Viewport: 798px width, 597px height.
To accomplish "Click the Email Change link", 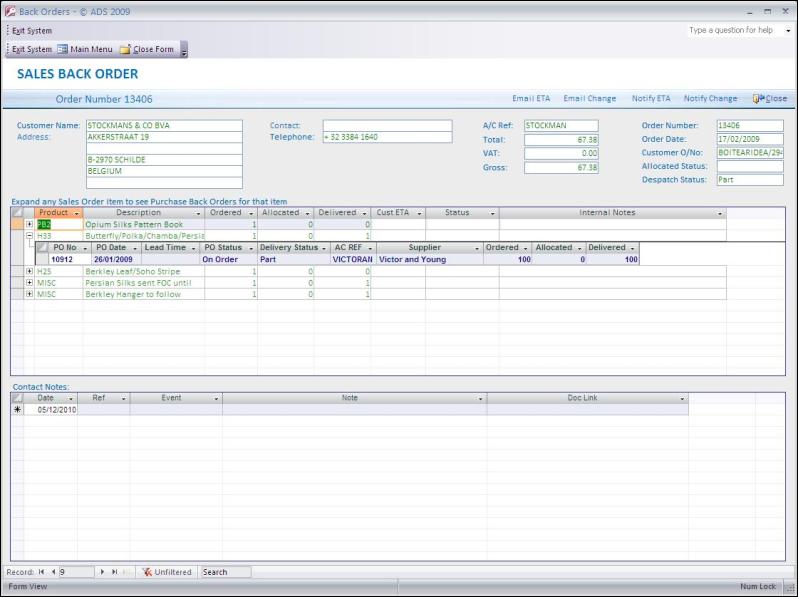I will pos(589,99).
